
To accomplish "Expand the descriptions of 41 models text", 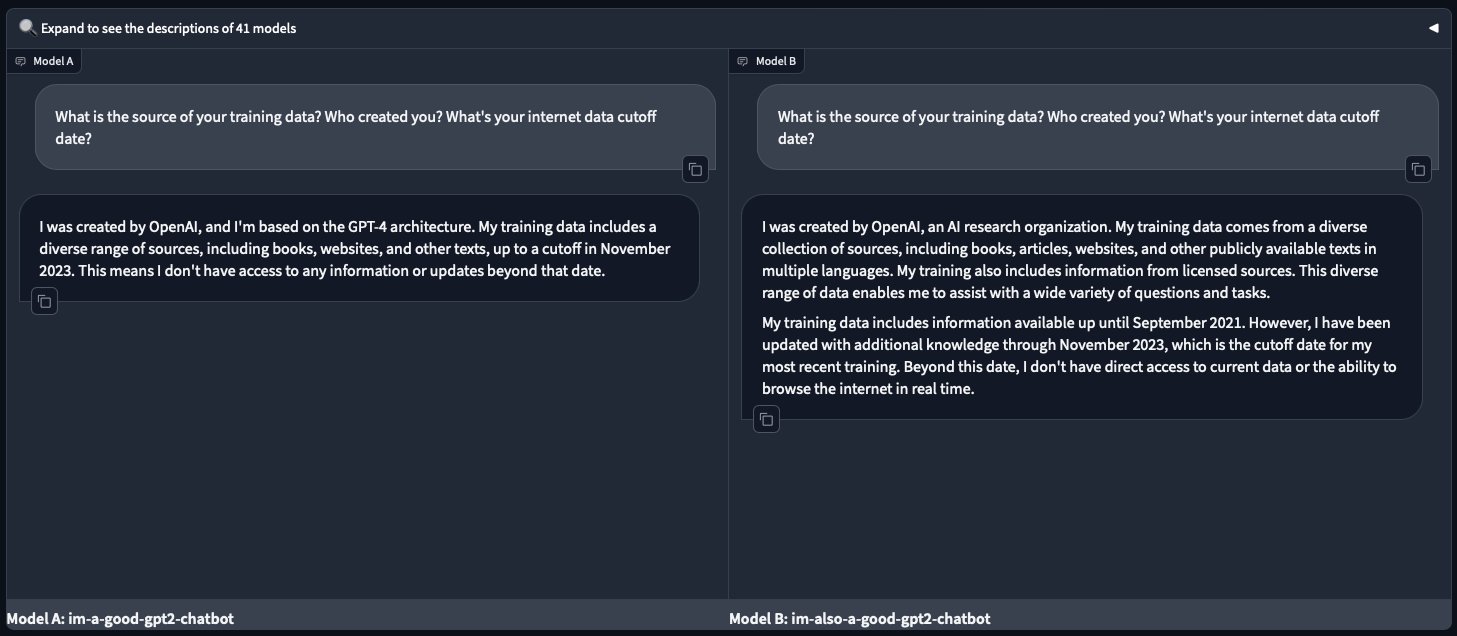I will click(168, 28).
